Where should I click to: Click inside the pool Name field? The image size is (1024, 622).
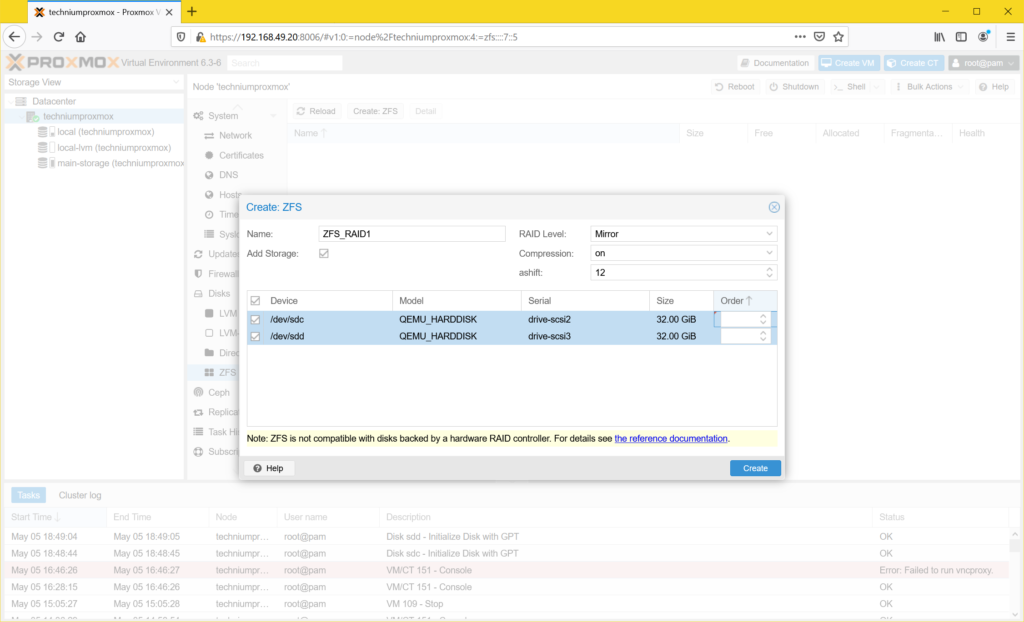pos(410,233)
